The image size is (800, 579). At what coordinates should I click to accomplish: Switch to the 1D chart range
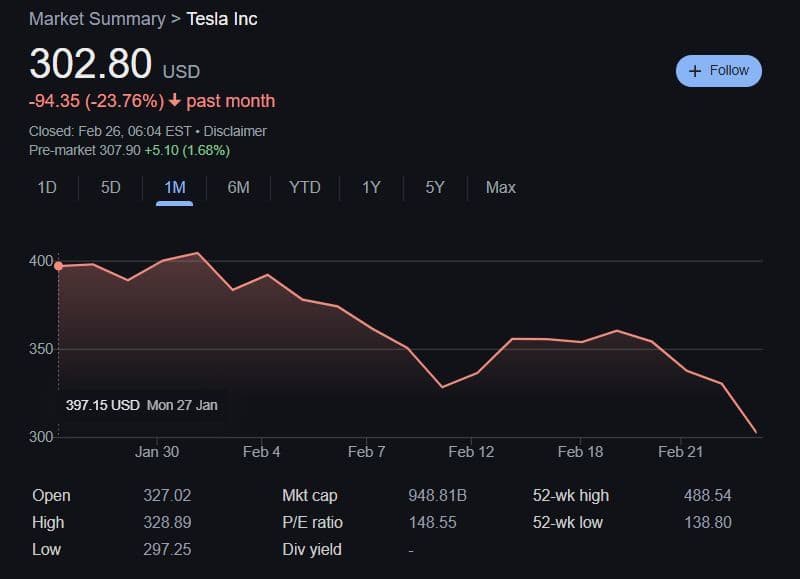click(x=47, y=187)
